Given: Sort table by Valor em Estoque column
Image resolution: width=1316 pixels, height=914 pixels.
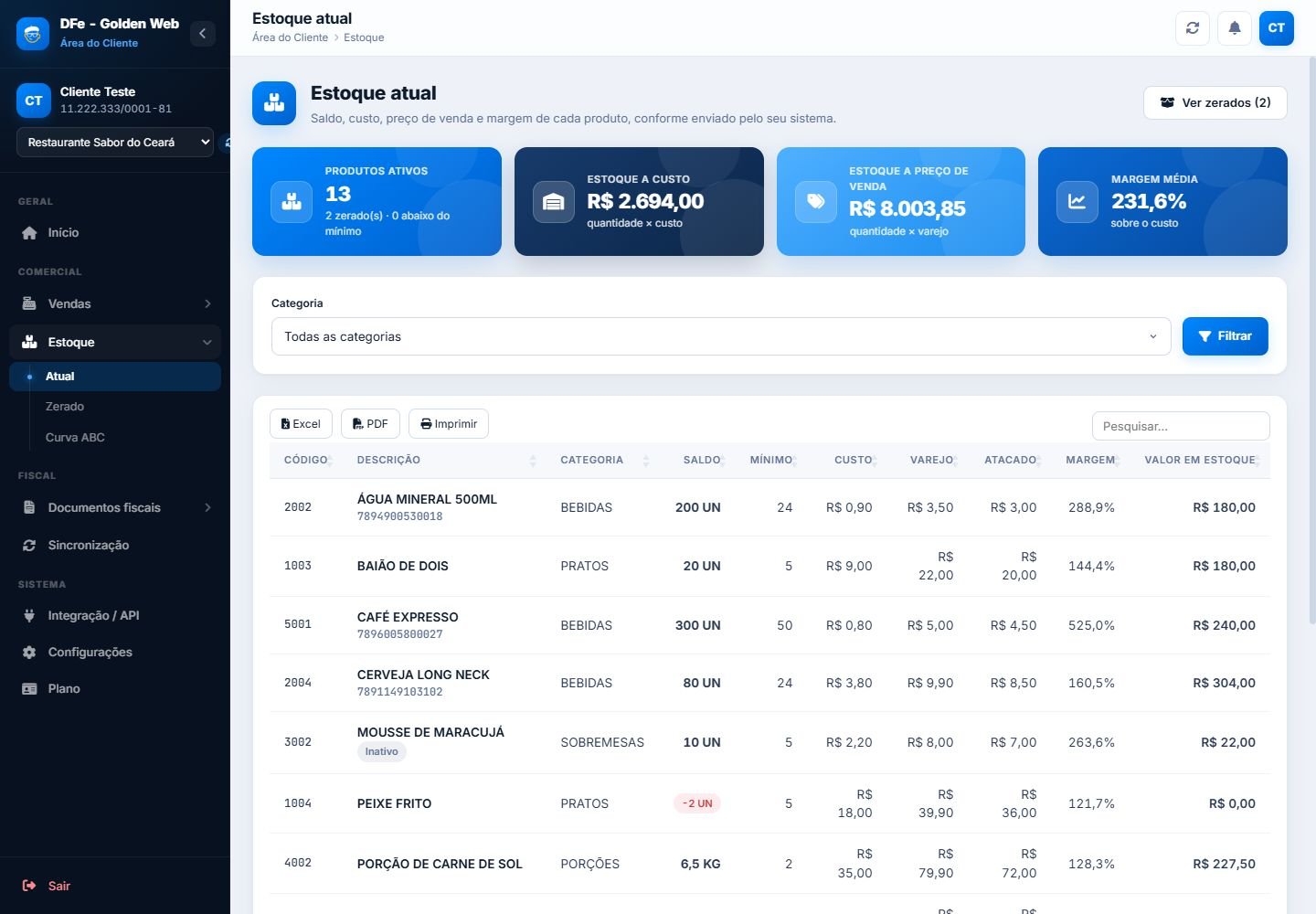Looking at the screenshot, I should point(1200,460).
